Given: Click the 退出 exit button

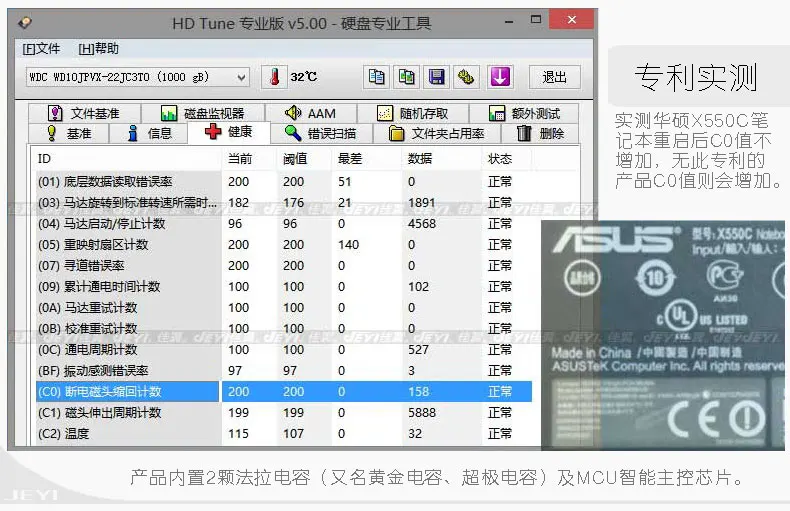Looking at the screenshot, I should coord(554,77).
